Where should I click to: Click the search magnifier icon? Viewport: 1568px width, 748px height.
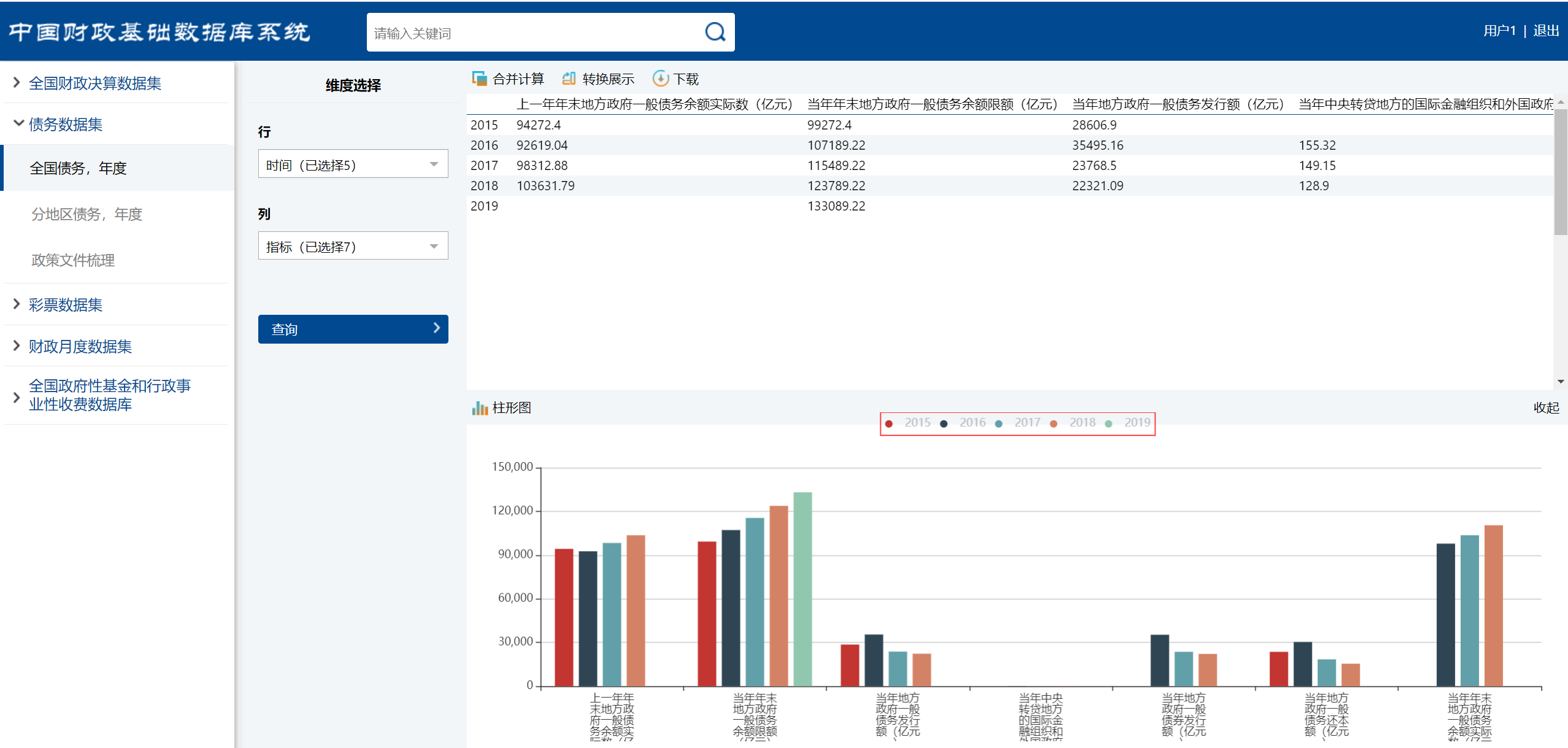pyautogui.click(x=715, y=32)
